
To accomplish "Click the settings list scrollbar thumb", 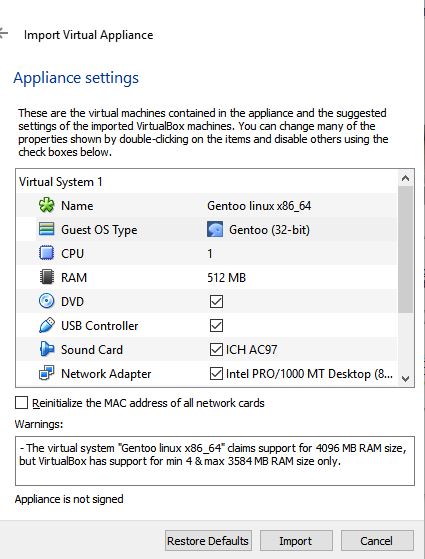I will point(405,250).
